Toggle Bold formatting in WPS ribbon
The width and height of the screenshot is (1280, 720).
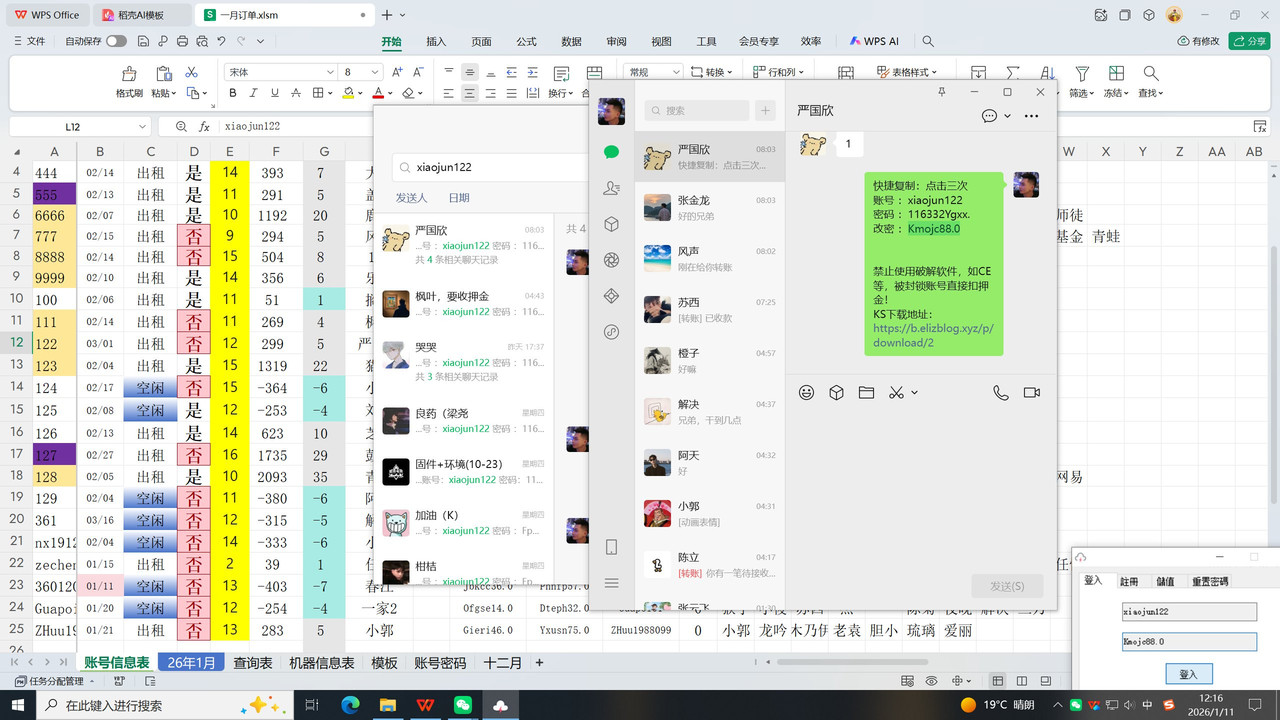click(x=232, y=93)
